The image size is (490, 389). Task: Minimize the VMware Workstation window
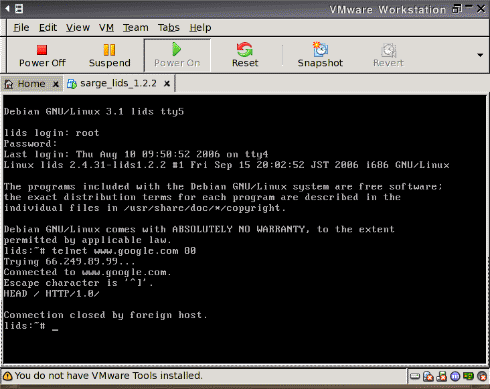coord(469,7)
